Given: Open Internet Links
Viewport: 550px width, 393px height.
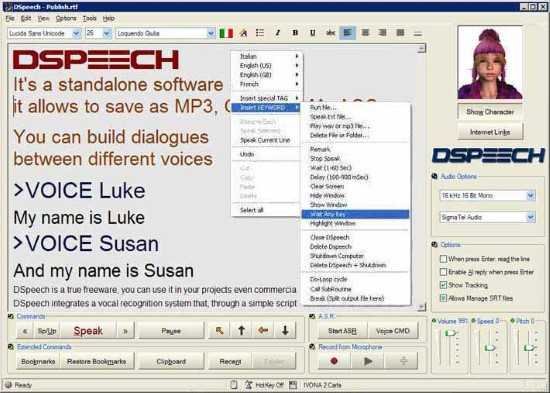Looking at the screenshot, I should tap(490, 132).
